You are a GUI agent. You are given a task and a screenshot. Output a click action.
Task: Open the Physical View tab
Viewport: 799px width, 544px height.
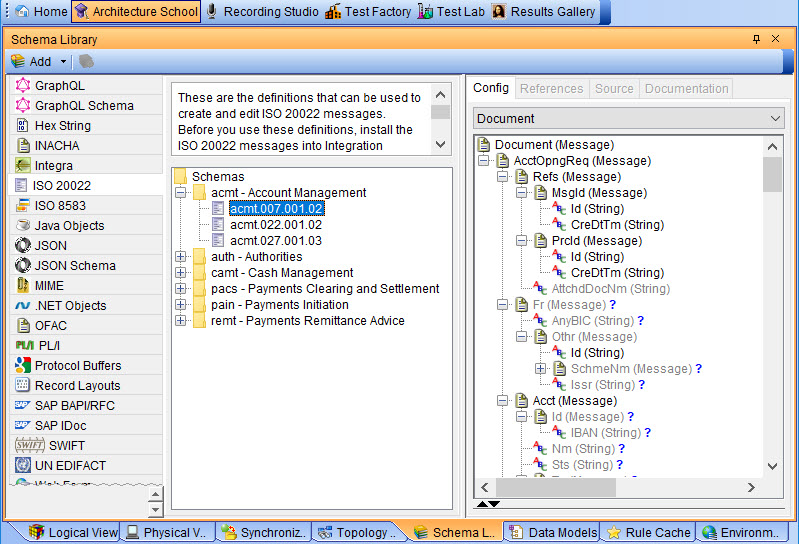coord(168,532)
